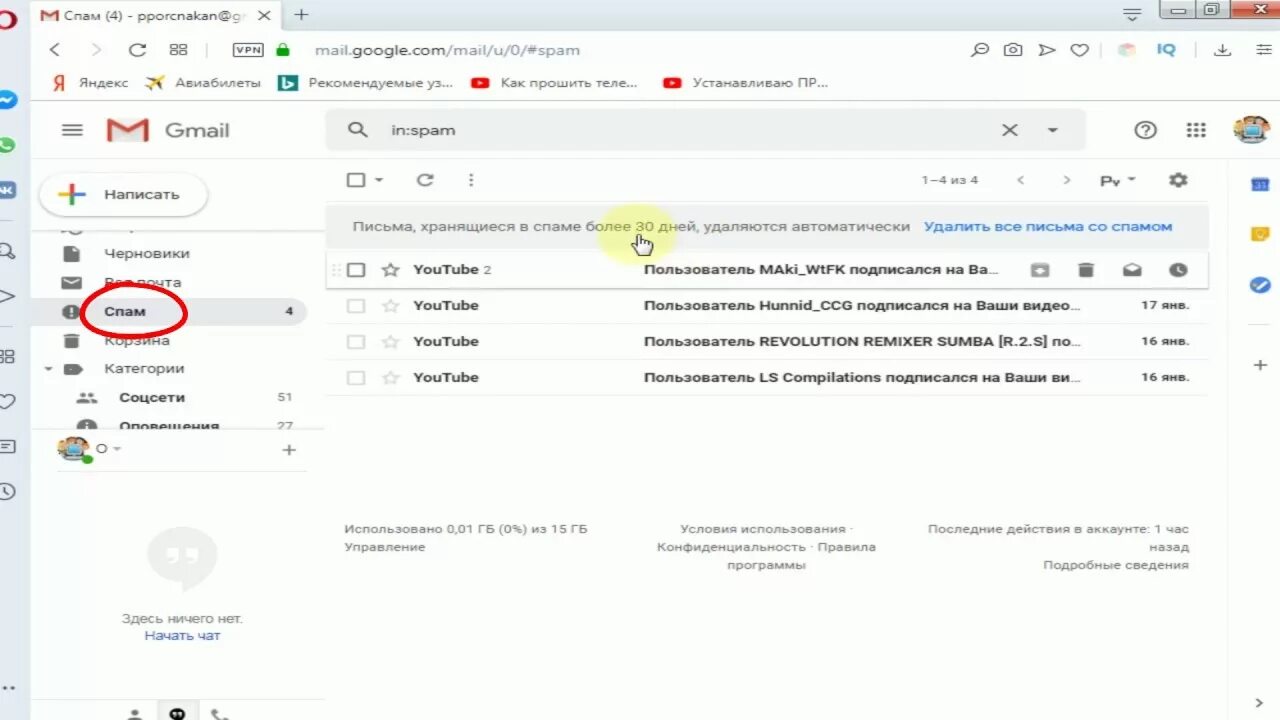Image resolution: width=1280 pixels, height=720 pixels.
Task: Open Google Keep in side panel
Action: 1260,234
